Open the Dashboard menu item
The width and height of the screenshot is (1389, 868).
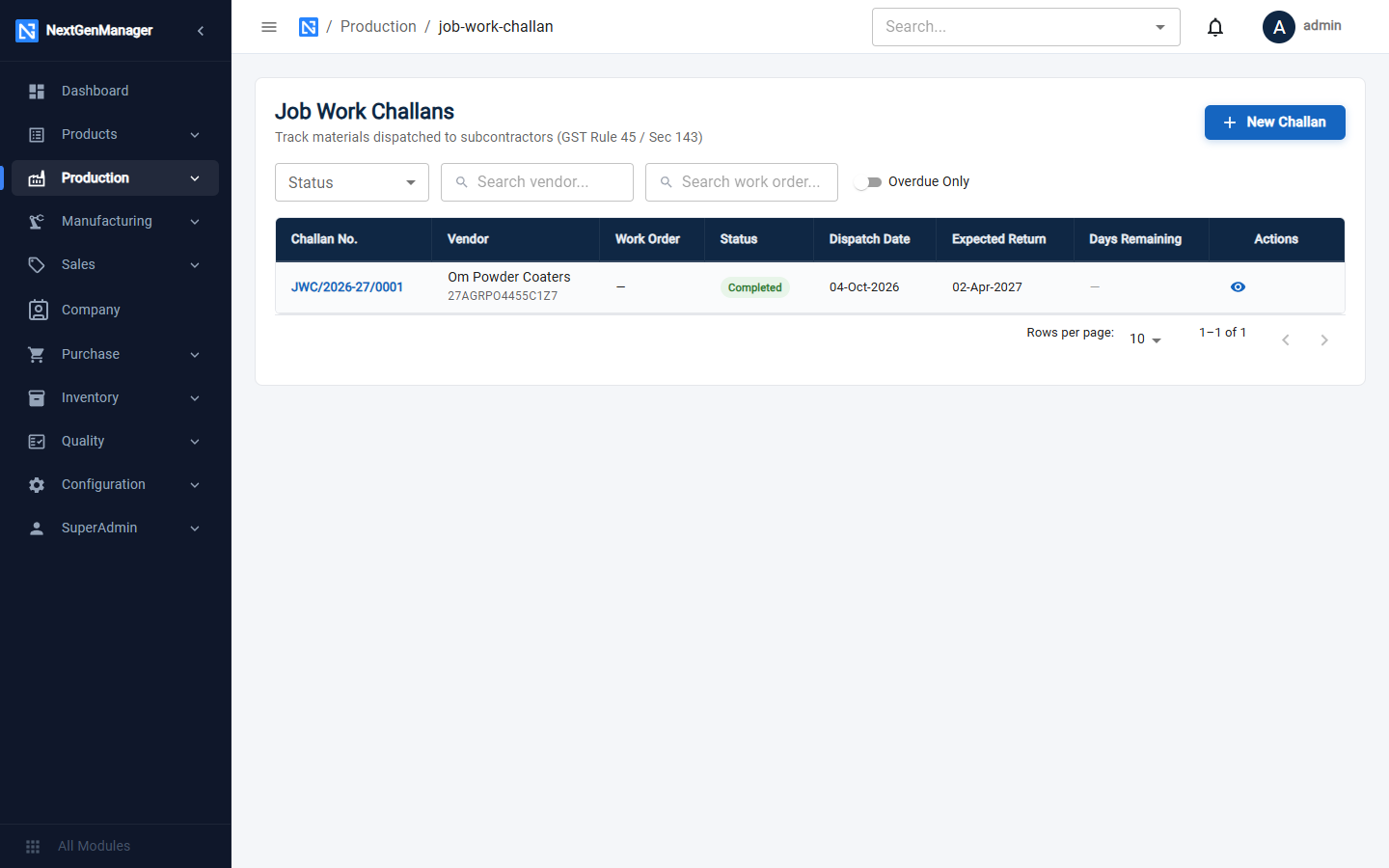[x=116, y=91]
